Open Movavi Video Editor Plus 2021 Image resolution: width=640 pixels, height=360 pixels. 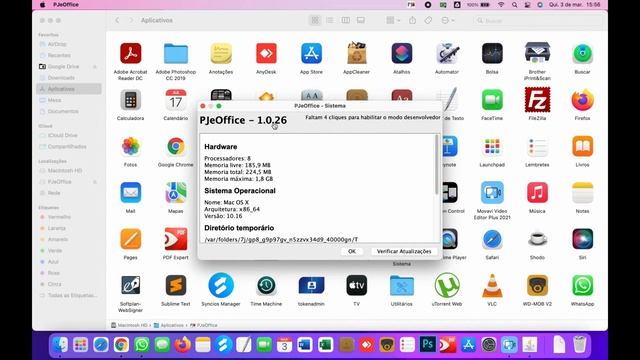[492, 193]
